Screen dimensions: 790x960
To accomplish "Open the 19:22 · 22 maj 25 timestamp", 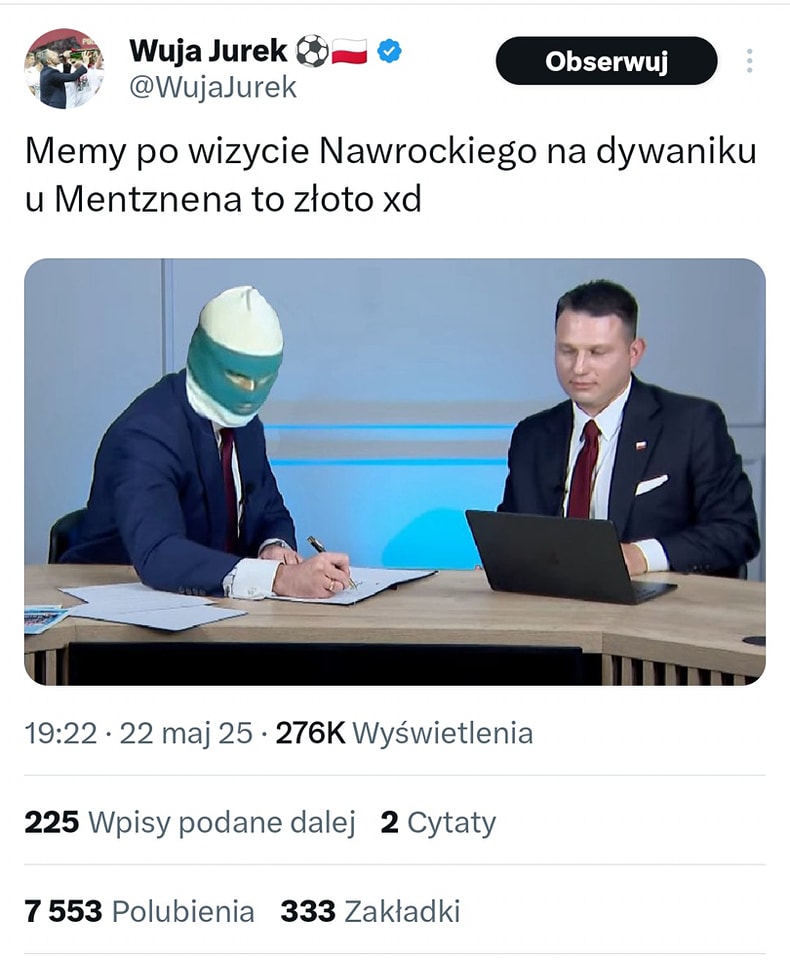I will tap(138, 733).
